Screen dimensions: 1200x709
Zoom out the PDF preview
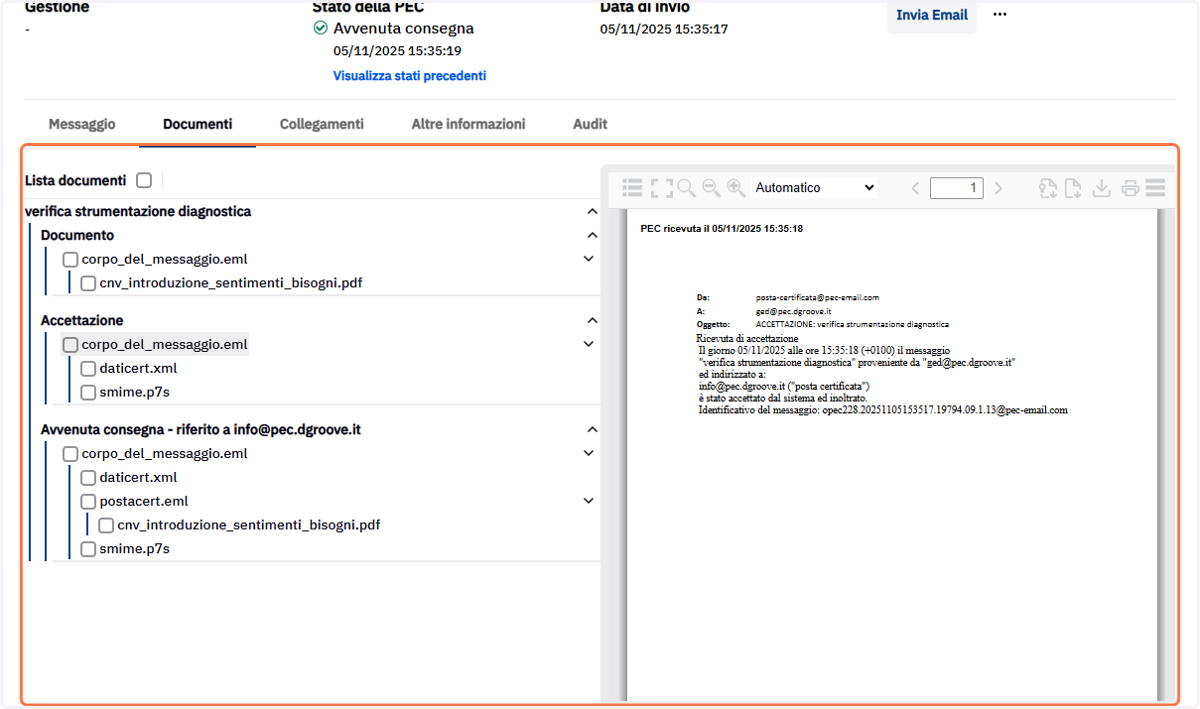[711, 188]
